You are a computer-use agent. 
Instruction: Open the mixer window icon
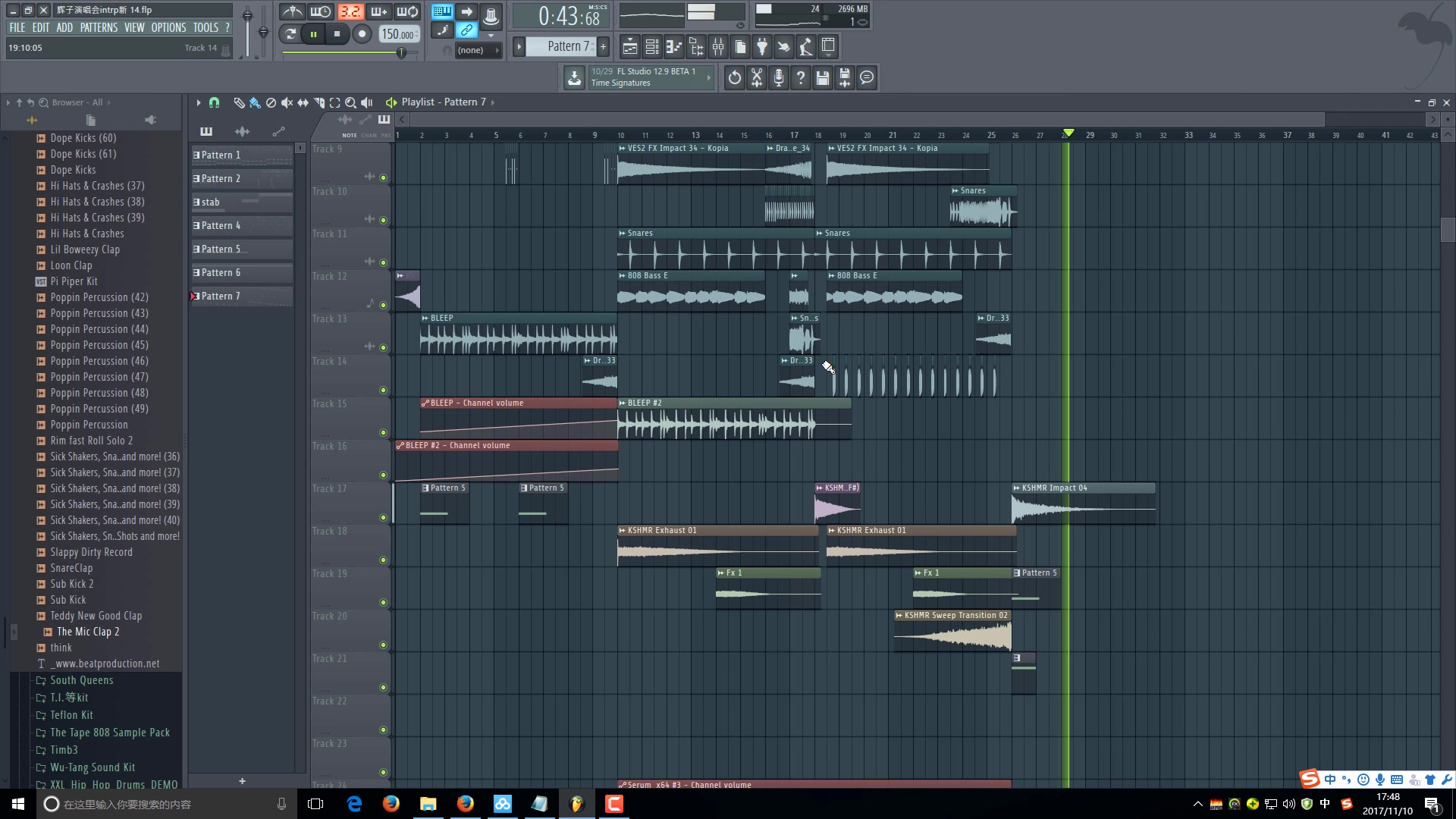pyautogui.click(x=717, y=47)
